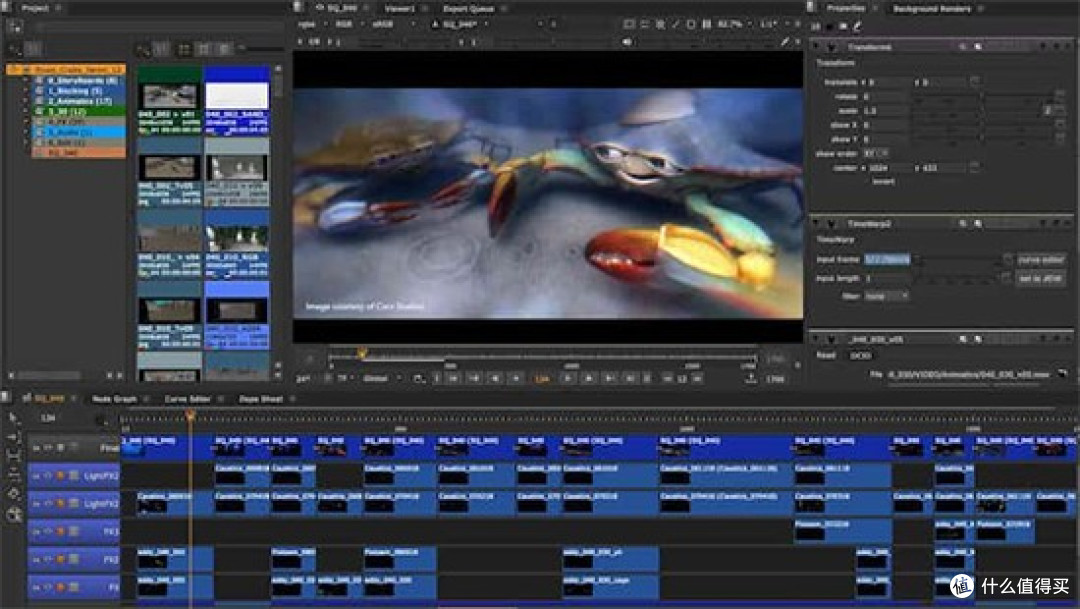The image size is (1080, 609).
Task: Select the arrow selection tool in timeline toolbar
Action: click(x=12, y=417)
